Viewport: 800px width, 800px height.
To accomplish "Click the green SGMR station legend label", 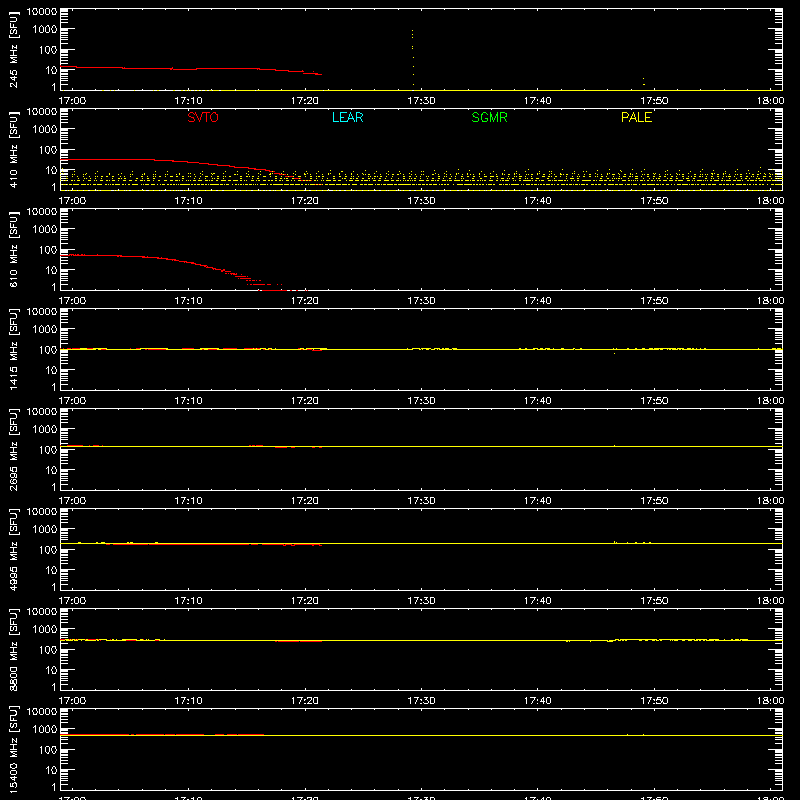I will coord(489,117).
